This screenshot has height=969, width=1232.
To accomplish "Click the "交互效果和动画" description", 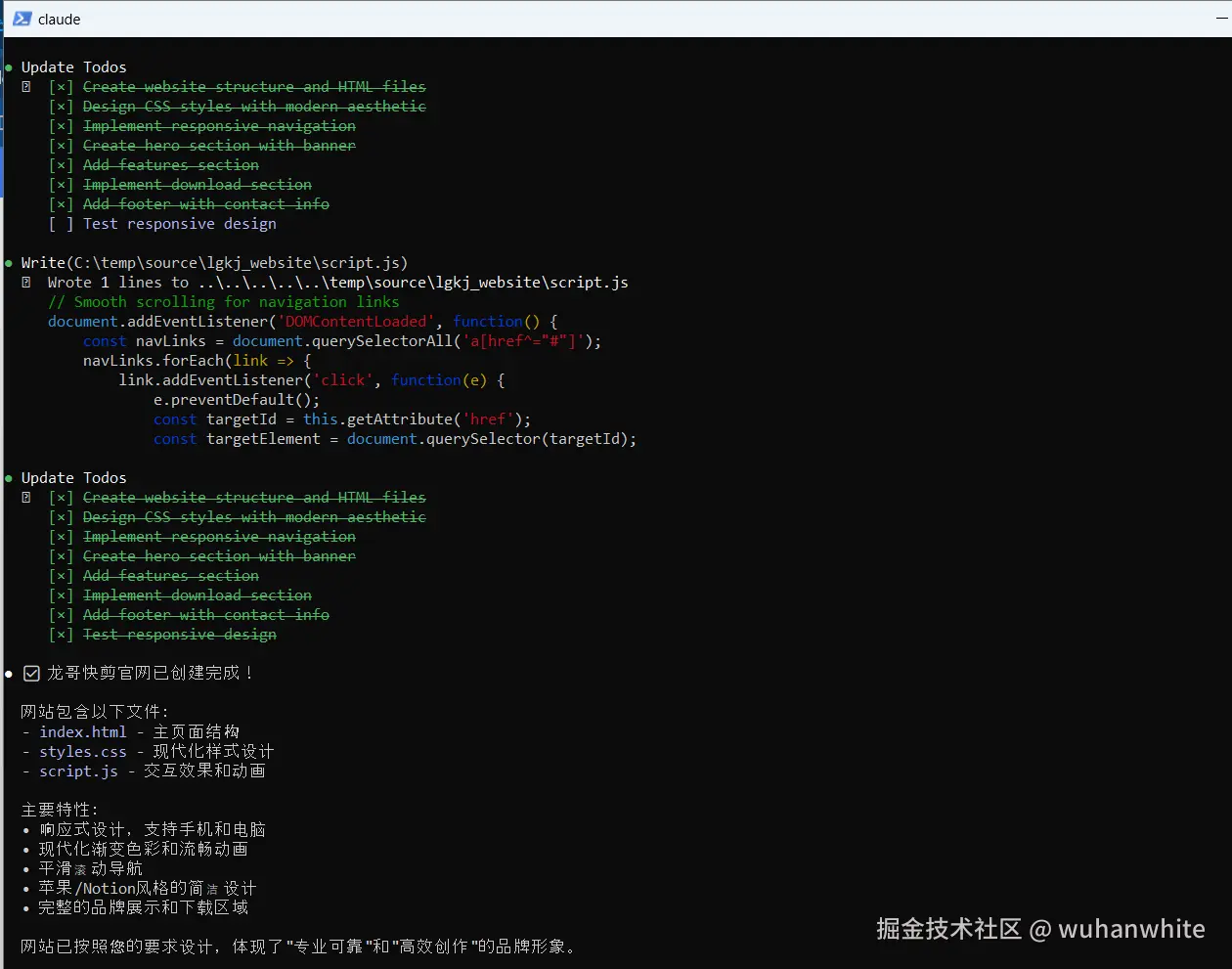I will [x=205, y=771].
